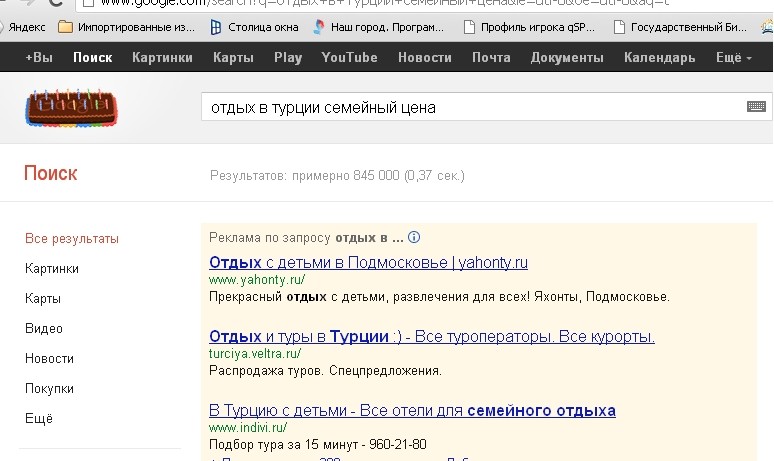
Task: Open the Профиль игрока qSP bookmark
Action: pyautogui.click(x=529, y=27)
